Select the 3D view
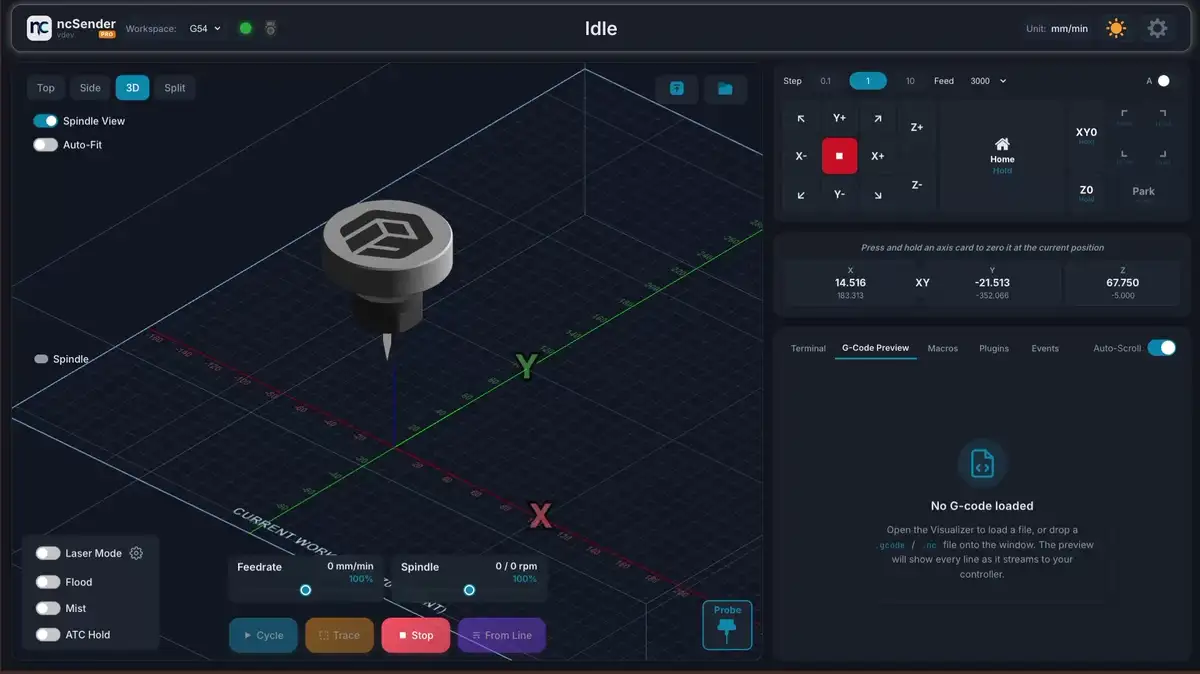Image resolution: width=1200 pixels, height=674 pixels. click(x=132, y=88)
